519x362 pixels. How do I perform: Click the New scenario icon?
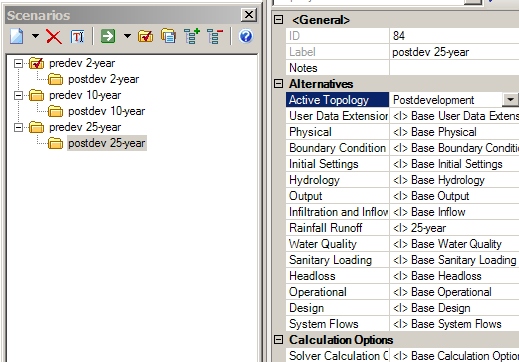pos(17,36)
